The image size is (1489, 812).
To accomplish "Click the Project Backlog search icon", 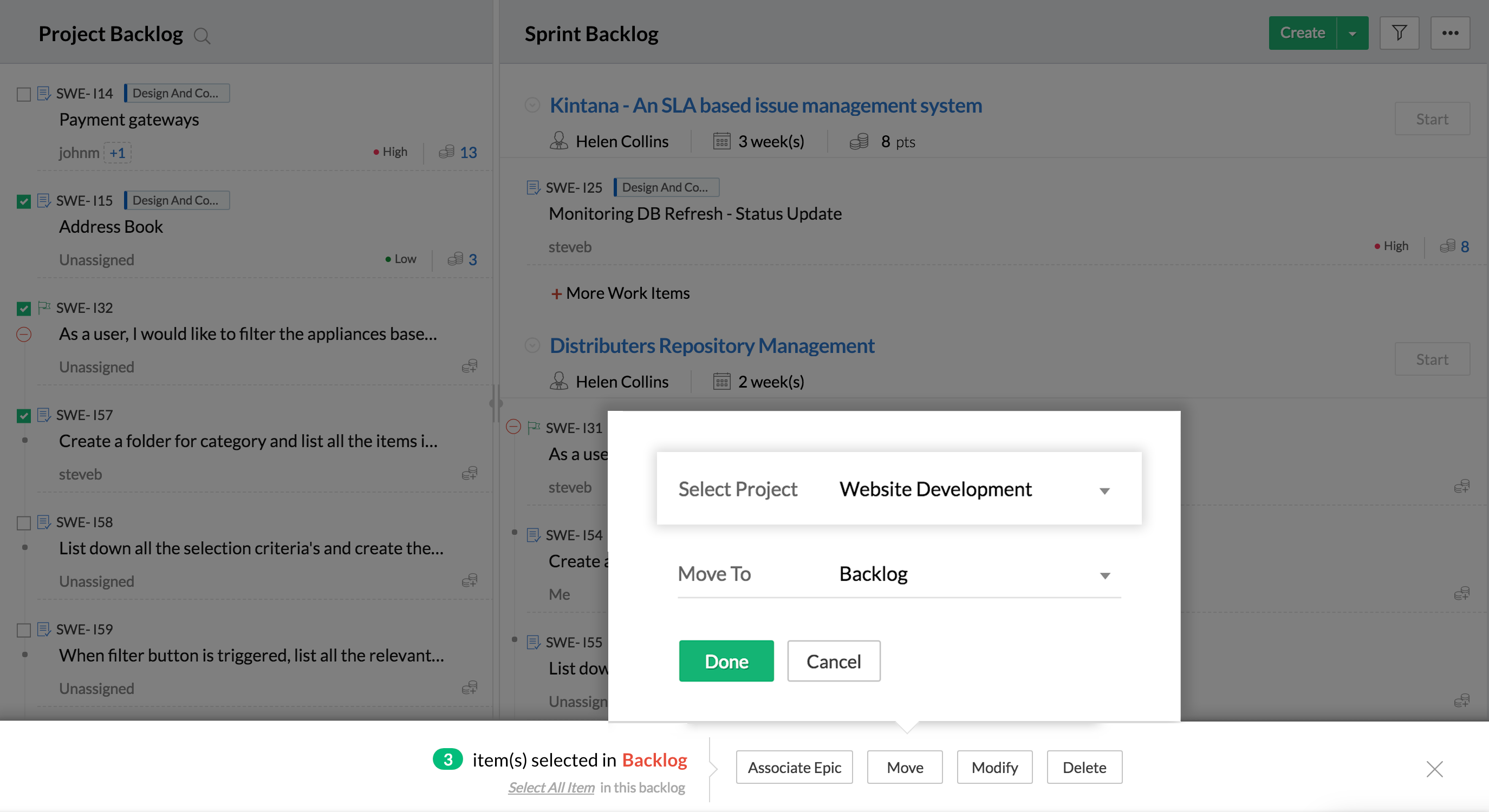I will [201, 36].
